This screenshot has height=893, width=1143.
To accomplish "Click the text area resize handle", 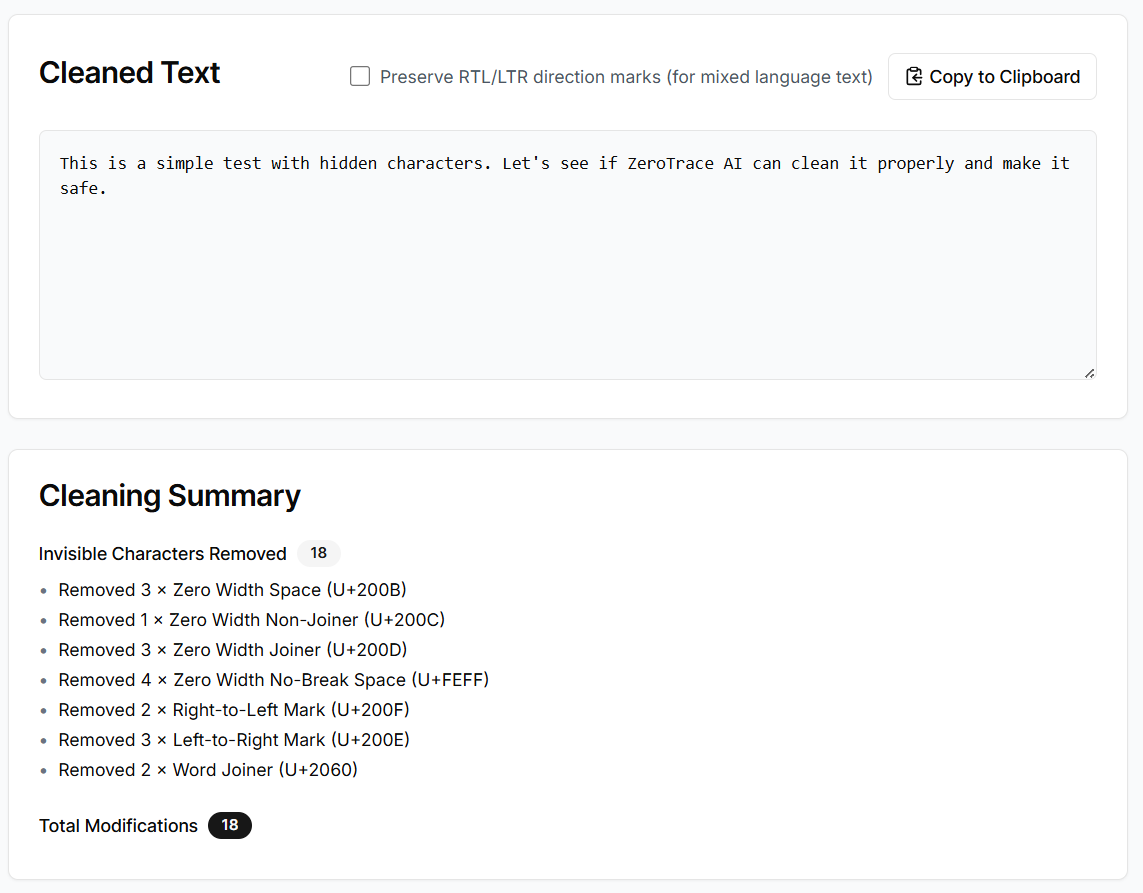I will click(x=1089, y=373).
